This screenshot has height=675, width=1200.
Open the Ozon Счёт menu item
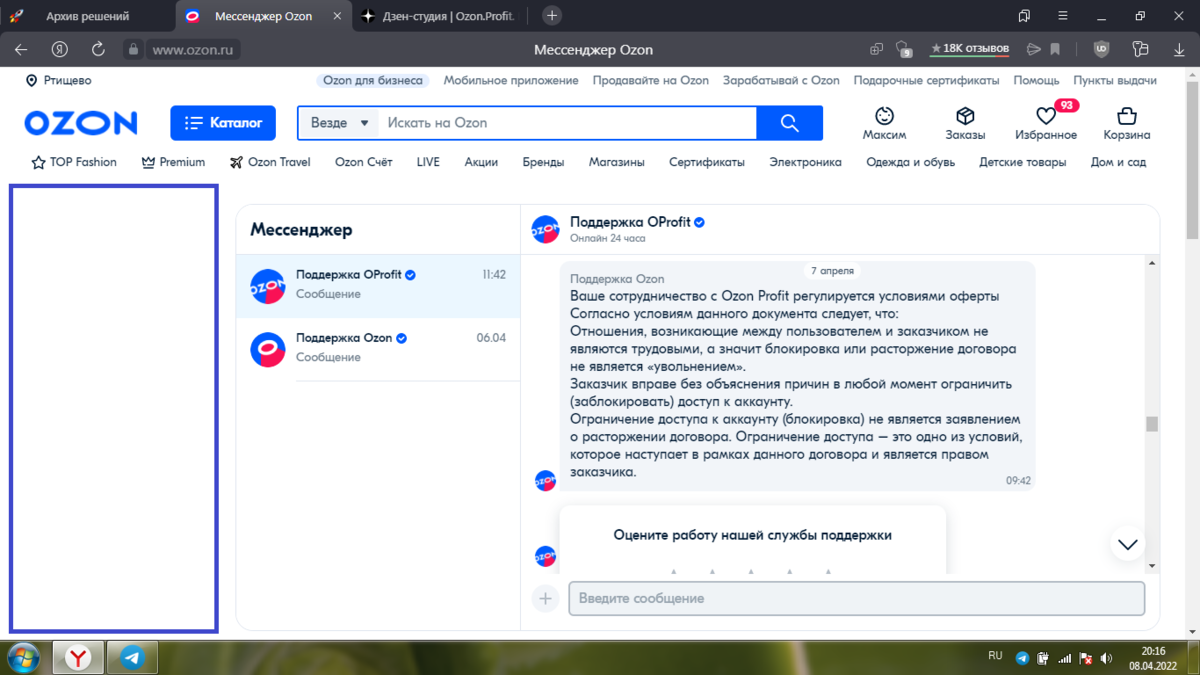[x=364, y=162]
